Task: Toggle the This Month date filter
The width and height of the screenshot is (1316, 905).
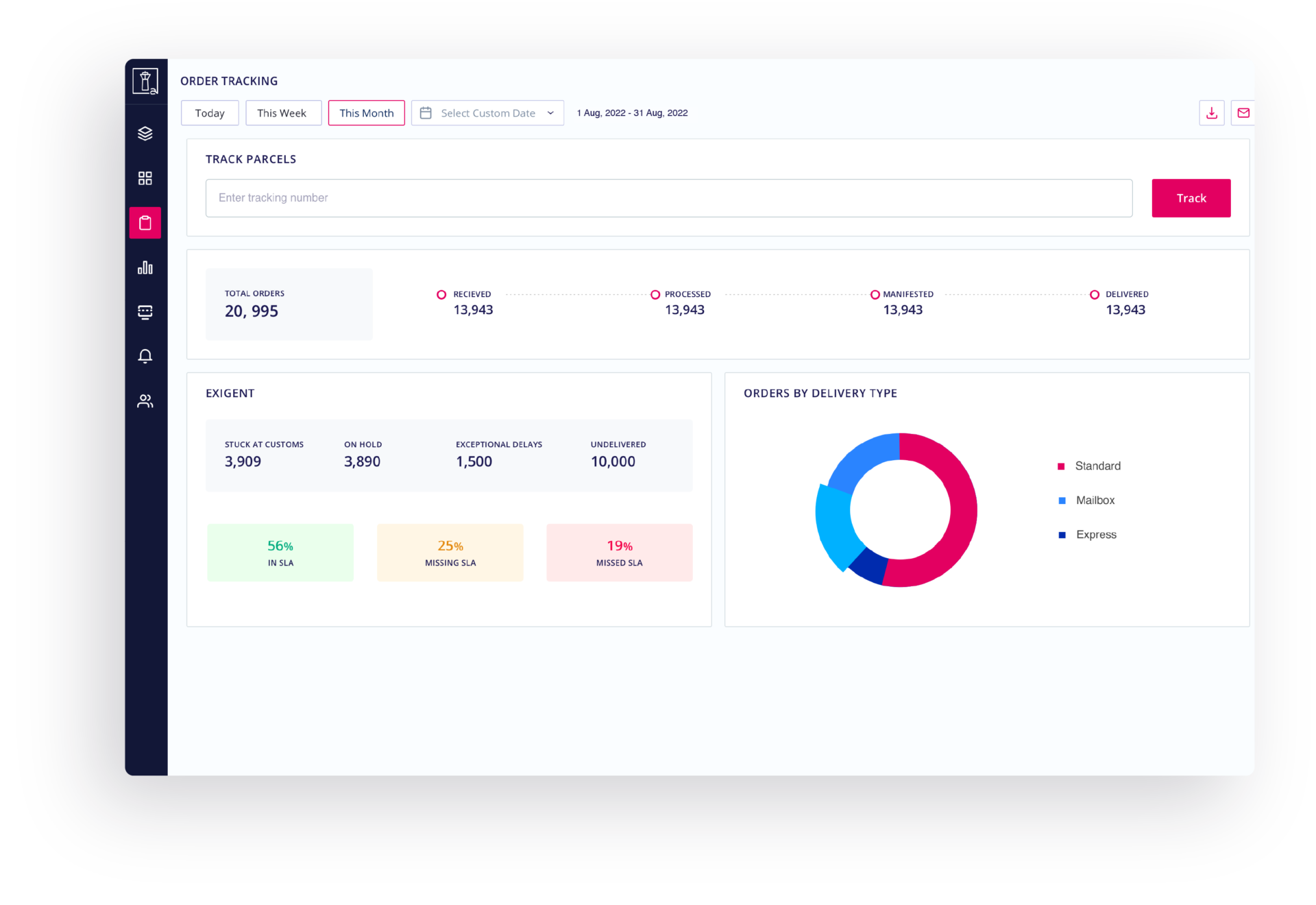Action: pyautogui.click(x=366, y=112)
